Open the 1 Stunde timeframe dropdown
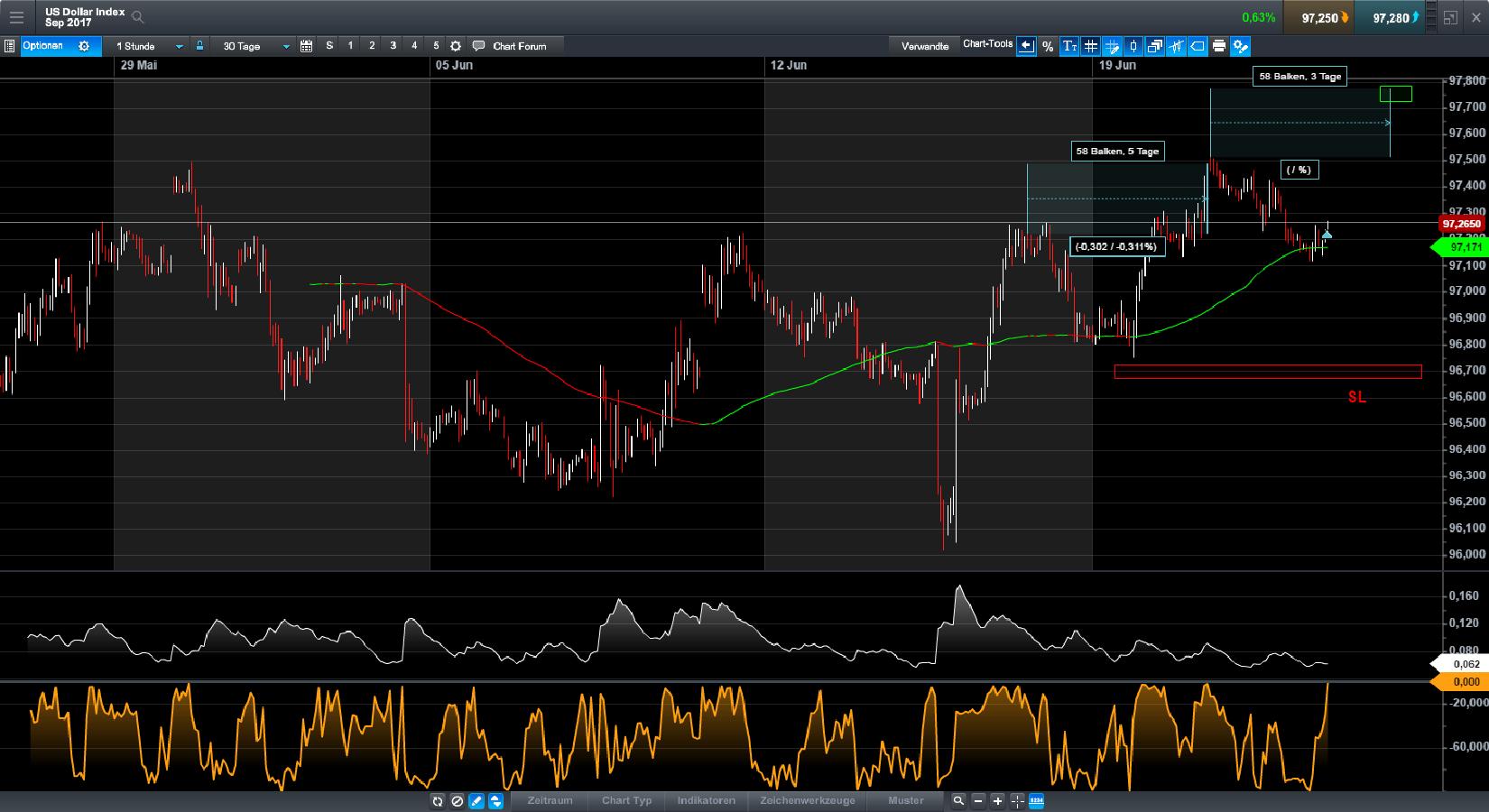The width and height of the screenshot is (1489, 812). tap(149, 45)
